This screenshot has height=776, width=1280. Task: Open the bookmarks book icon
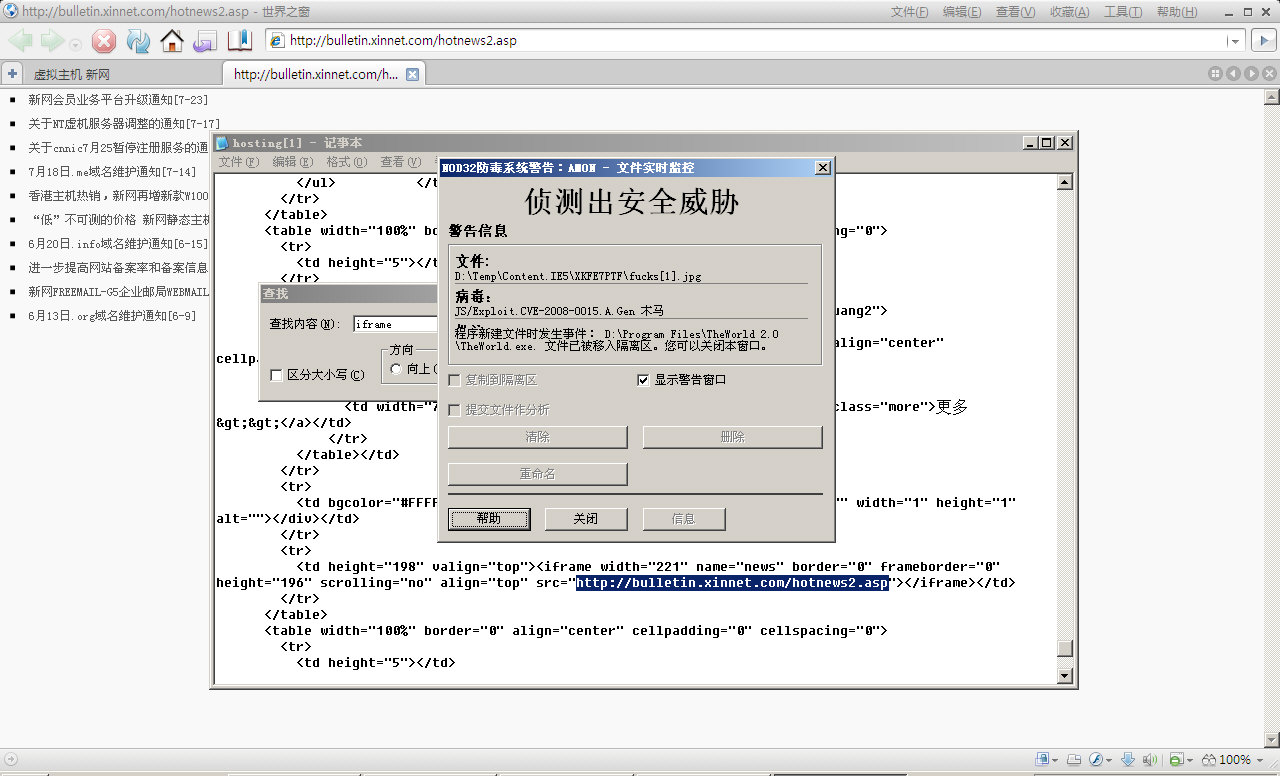tap(240, 41)
